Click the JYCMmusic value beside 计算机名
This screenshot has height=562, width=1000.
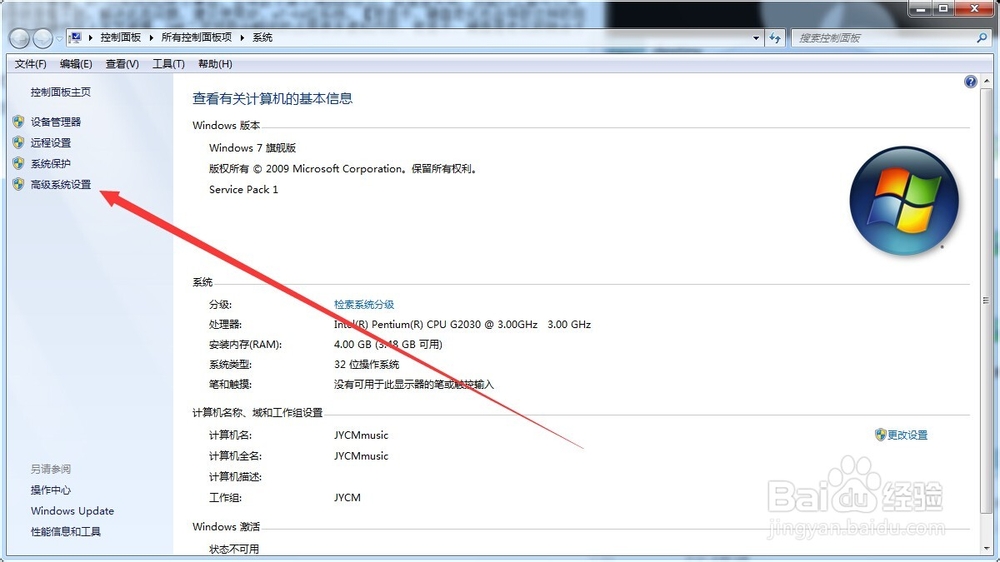[x=361, y=435]
